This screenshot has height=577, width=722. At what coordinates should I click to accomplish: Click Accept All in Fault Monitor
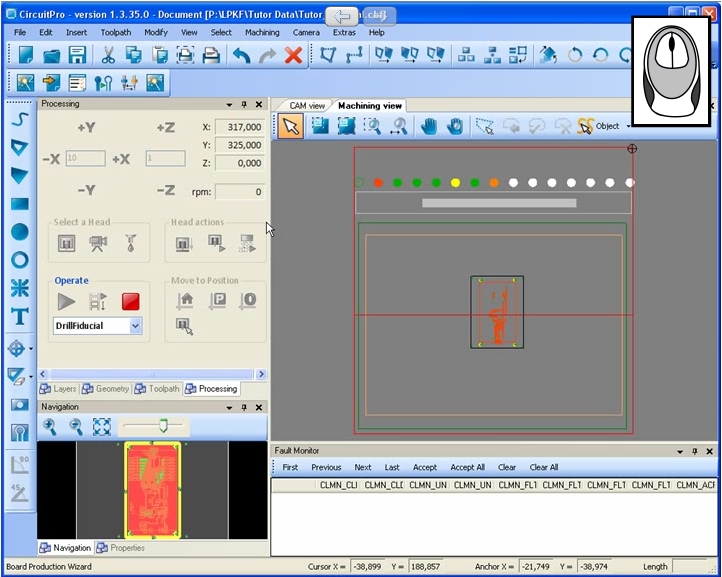tap(467, 467)
